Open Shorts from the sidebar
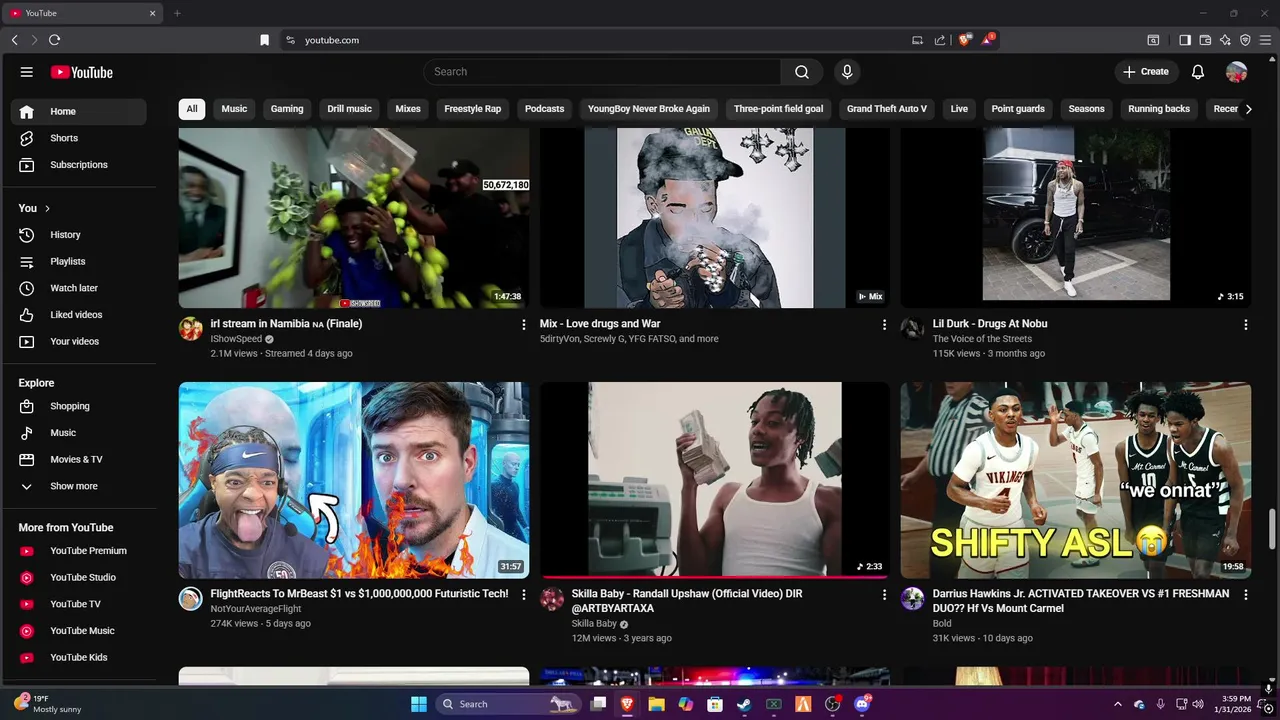This screenshot has width=1280, height=720. click(x=78, y=138)
